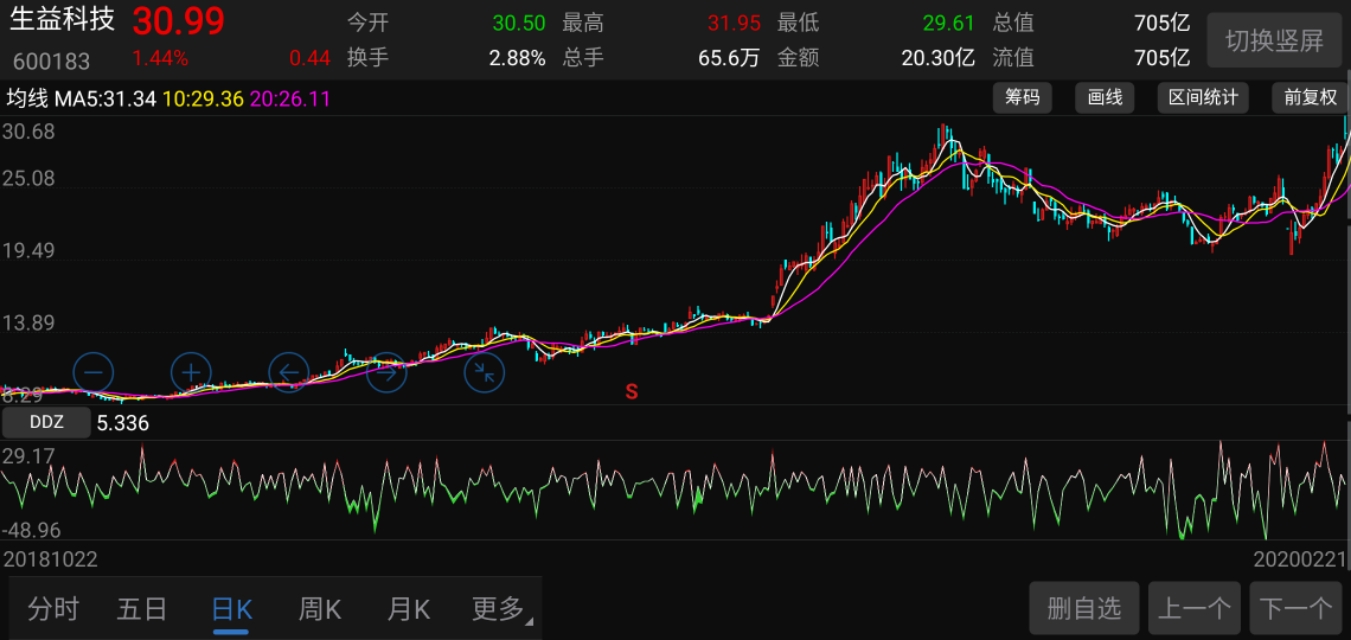Tap the stock code 600183

coord(51,61)
